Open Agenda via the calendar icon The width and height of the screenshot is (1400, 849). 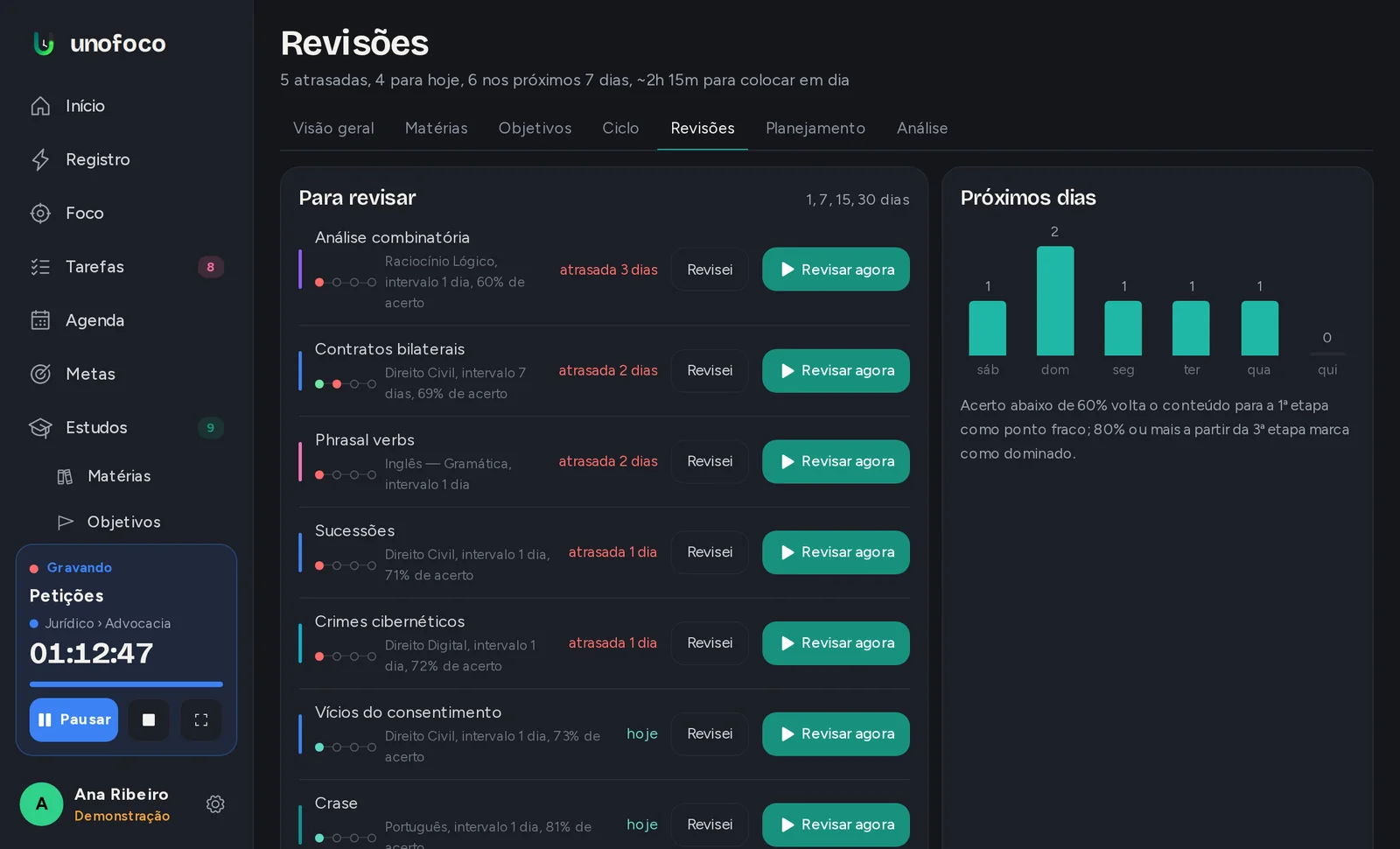click(40, 320)
